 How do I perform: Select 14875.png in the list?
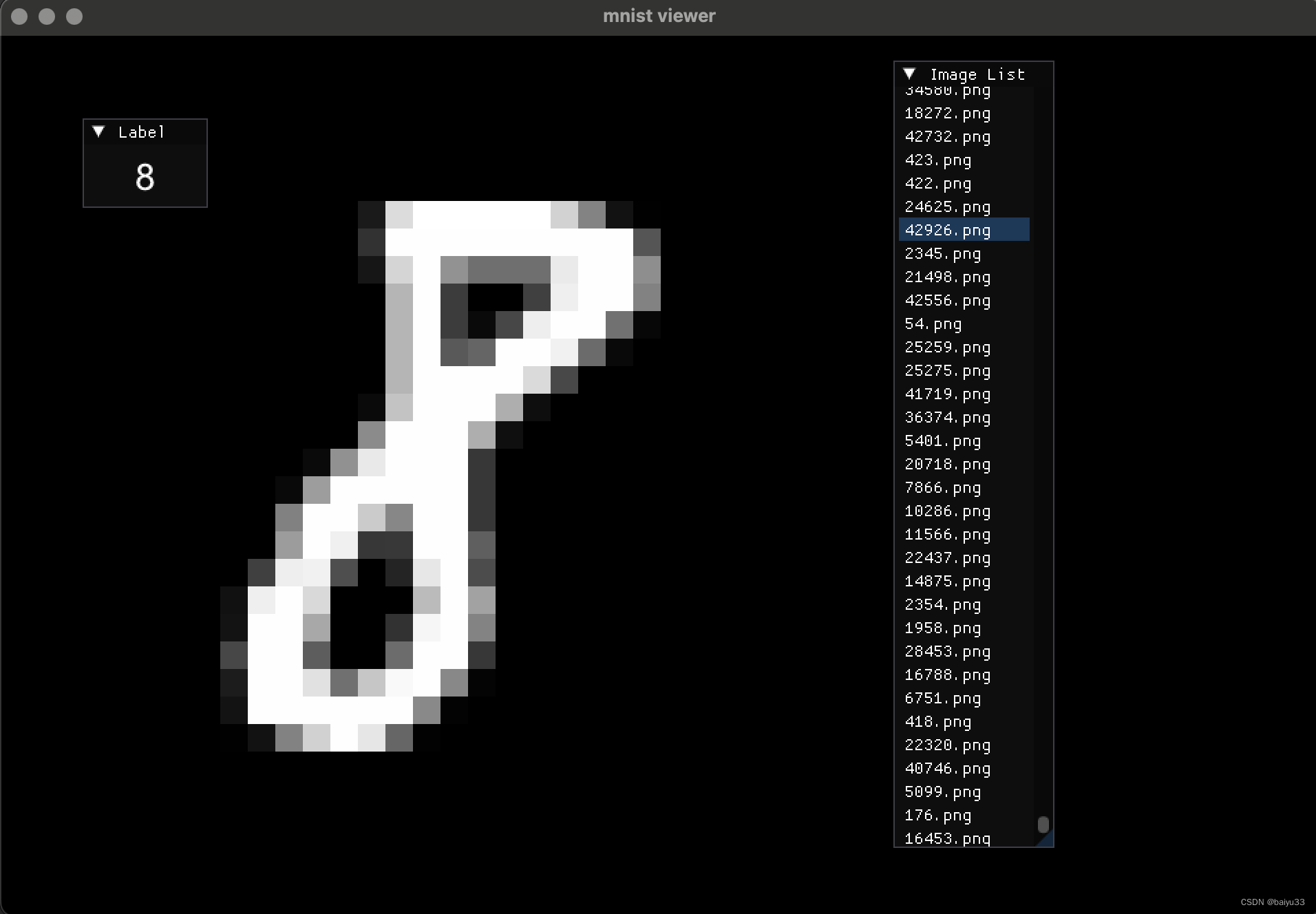click(964, 581)
